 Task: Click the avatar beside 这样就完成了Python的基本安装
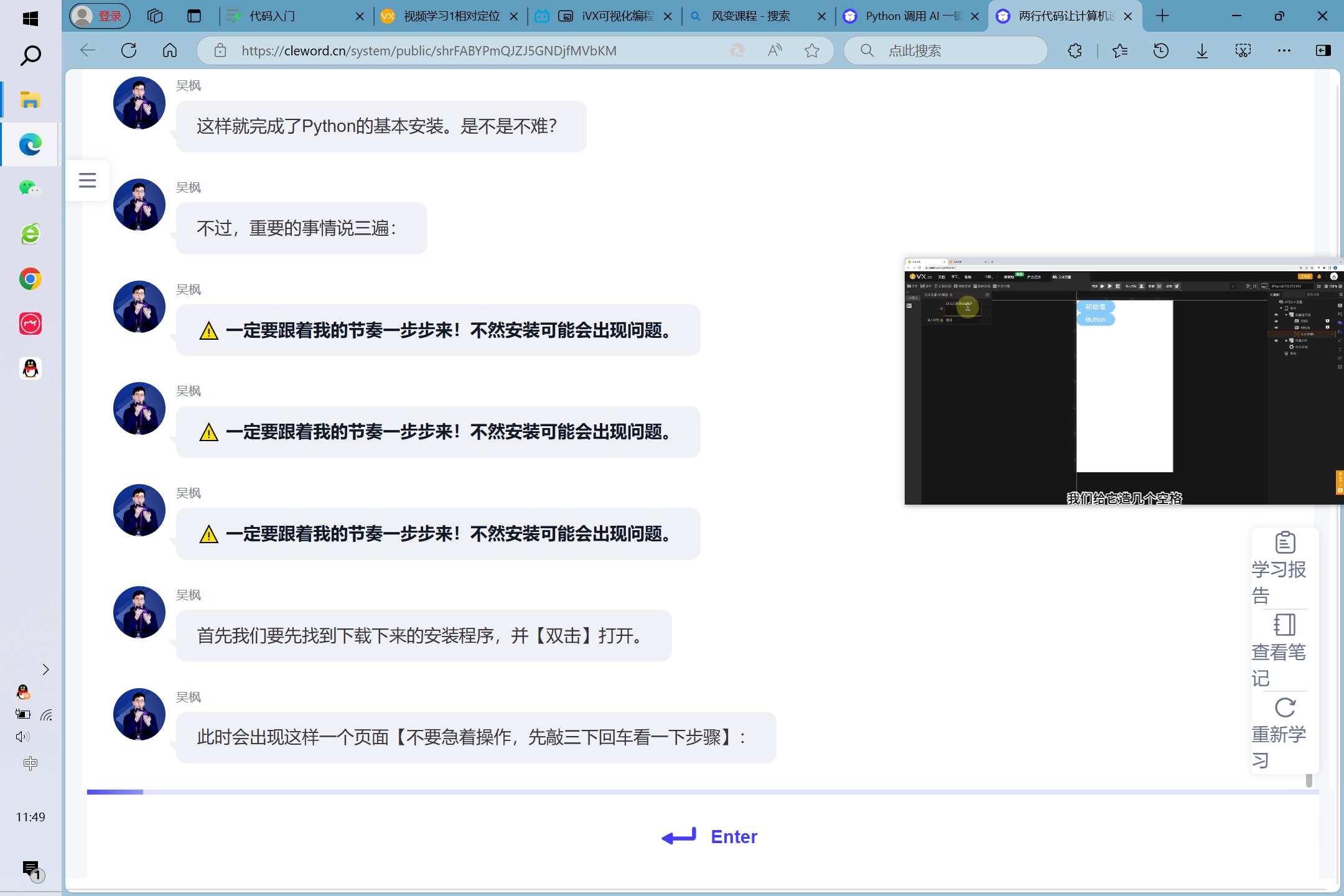[139, 103]
